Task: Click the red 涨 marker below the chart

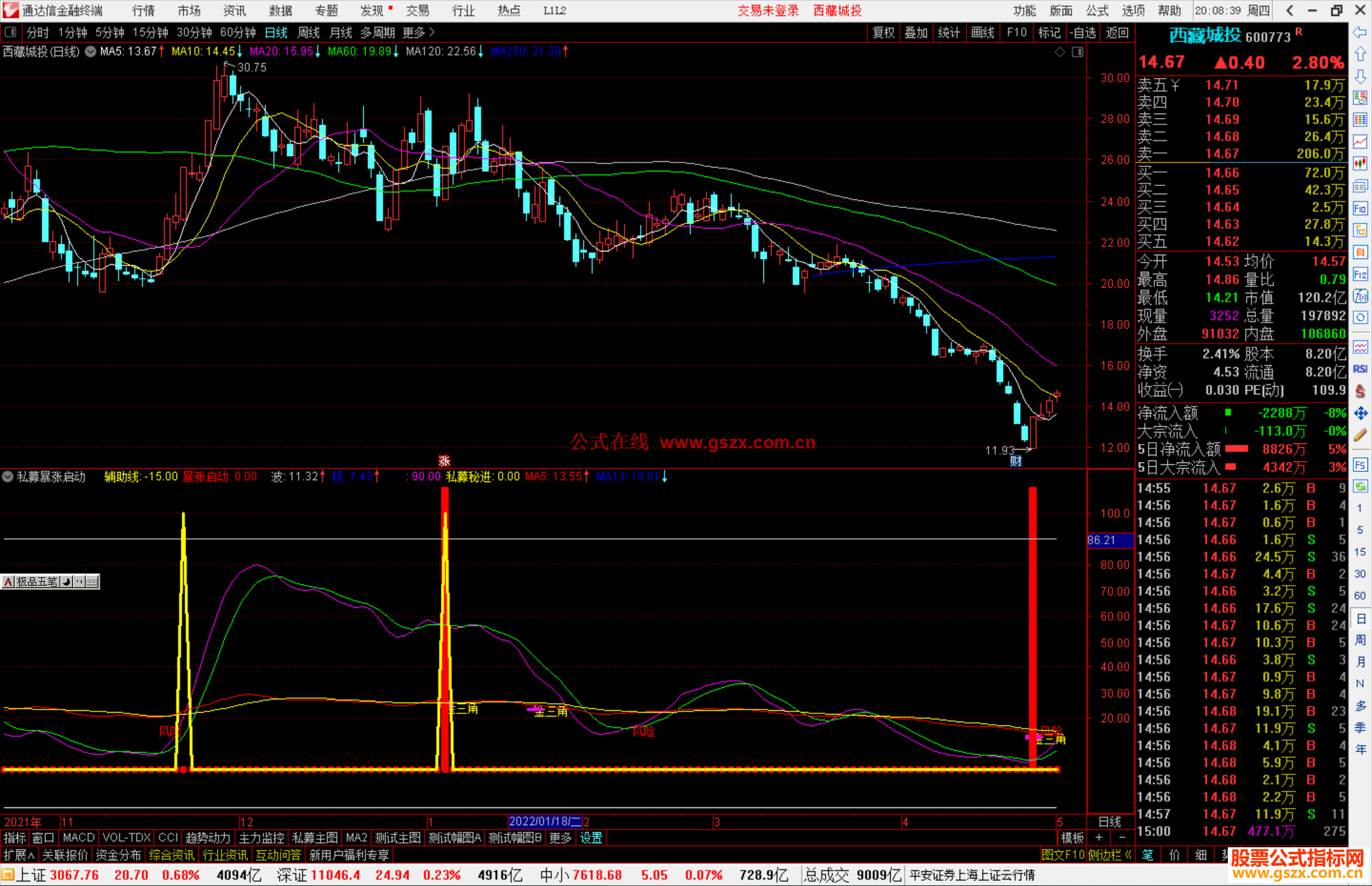Action: (x=444, y=461)
